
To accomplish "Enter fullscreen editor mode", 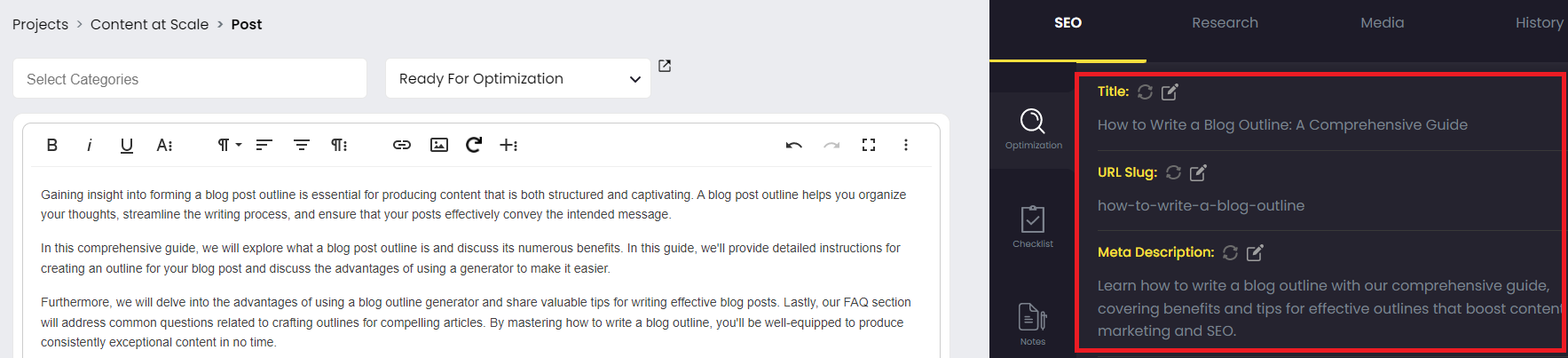I will point(869,145).
